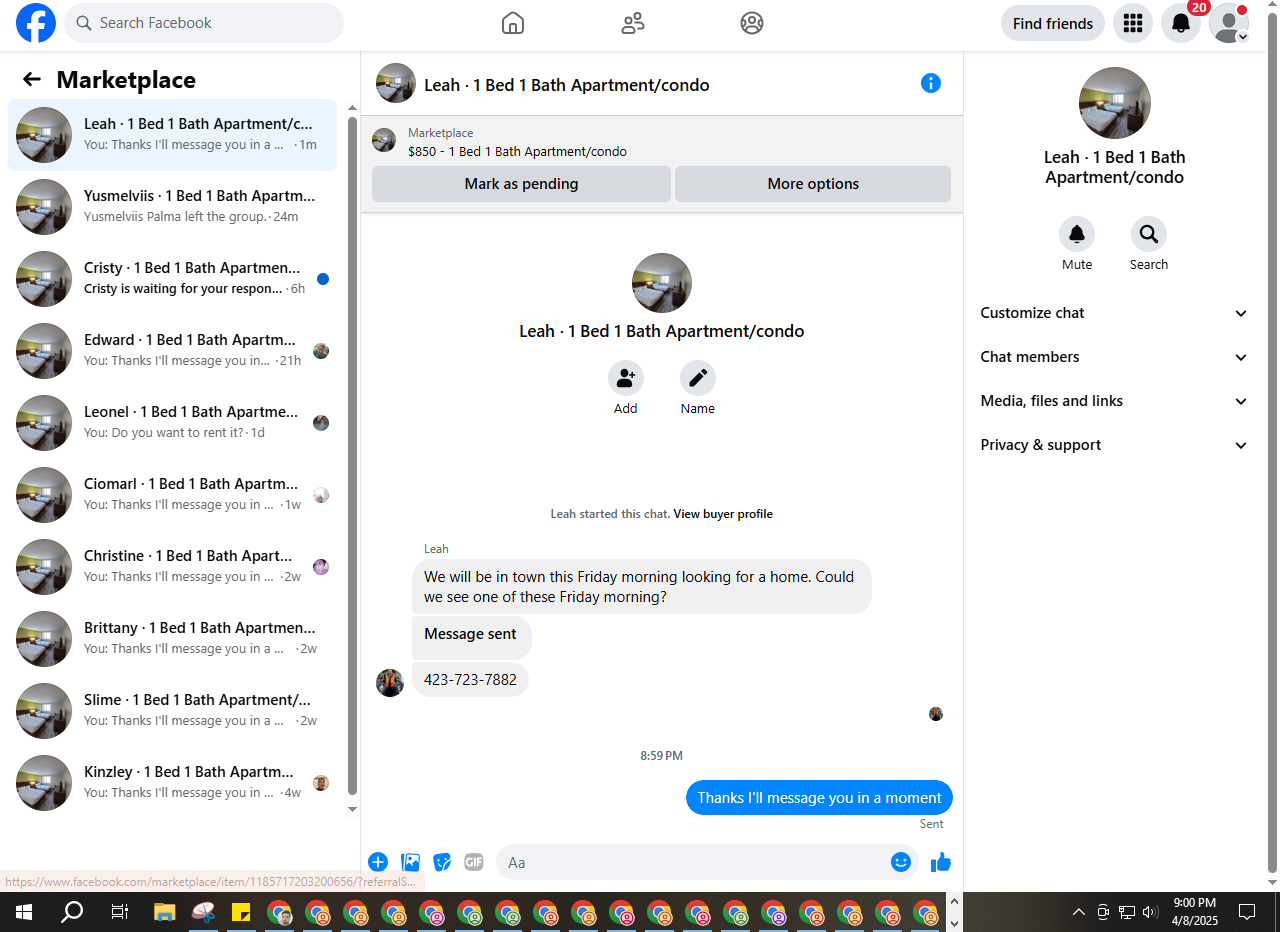Open the Leah conversation in list
The height and width of the screenshot is (932, 1280).
coord(172,135)
